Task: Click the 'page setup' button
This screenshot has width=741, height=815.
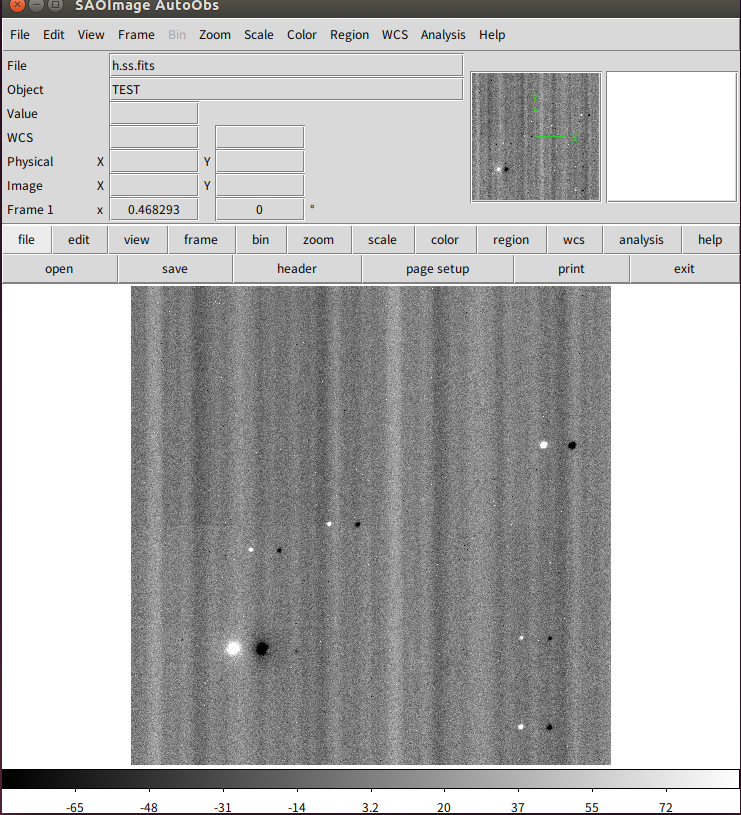Action: (438, 269)
